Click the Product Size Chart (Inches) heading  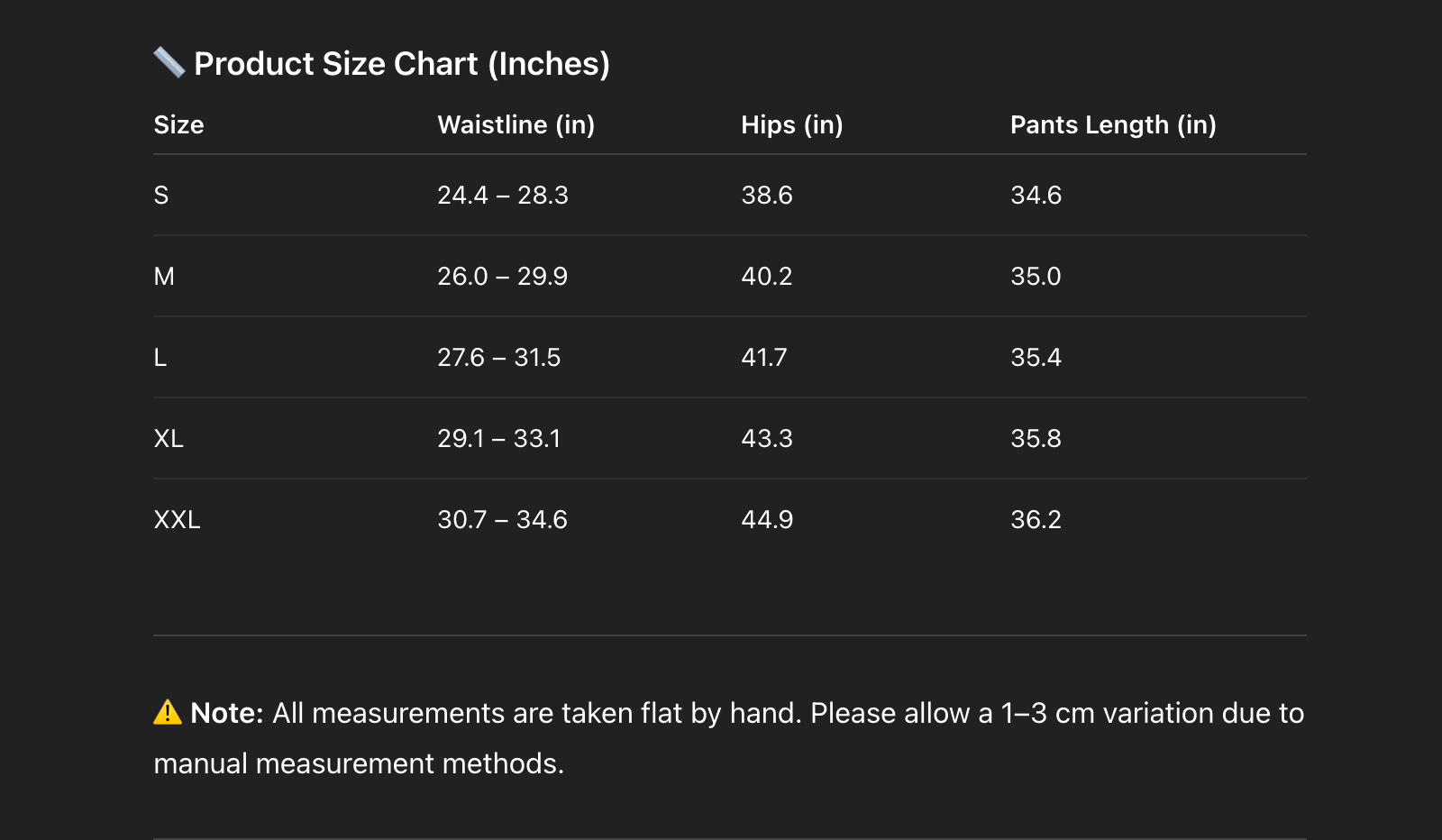pos(402,64)
